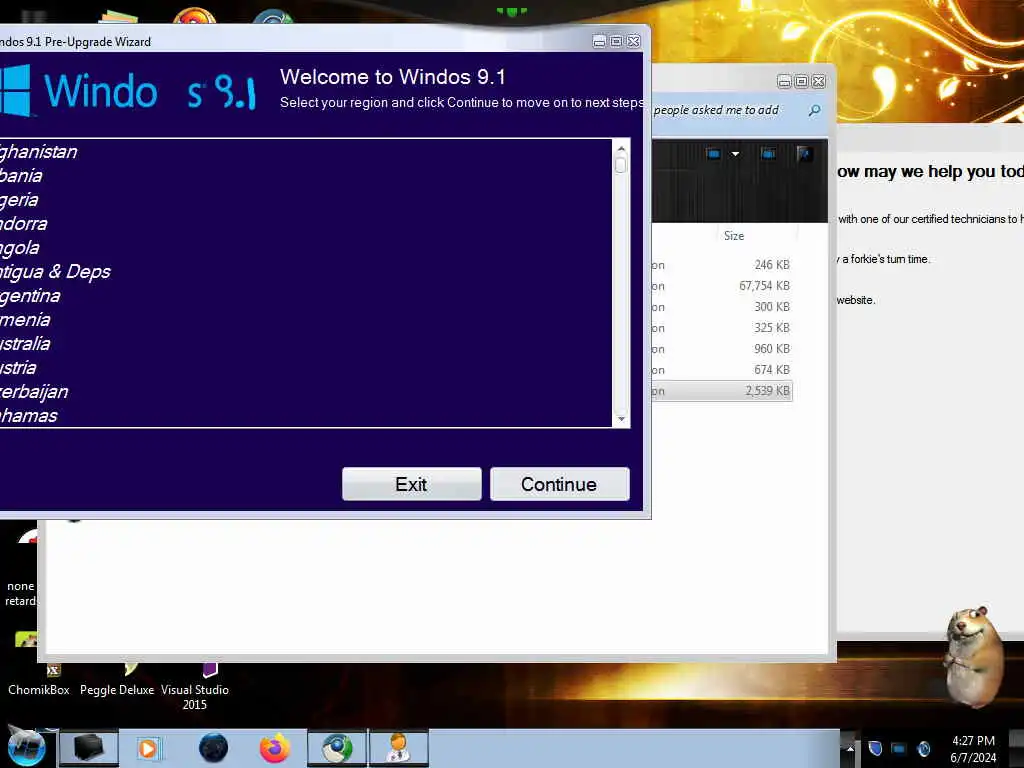Open Windows Media Player from taskbar
The height and width of the screenshot is (768, 1024).
tap(148, 748)
